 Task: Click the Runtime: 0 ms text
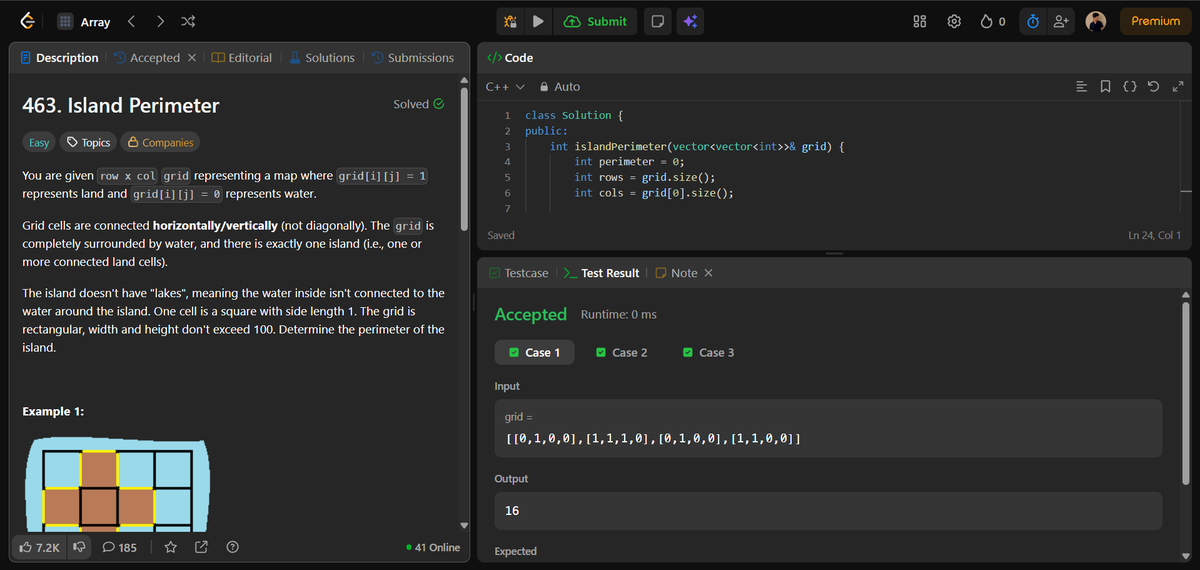(618, 314)
